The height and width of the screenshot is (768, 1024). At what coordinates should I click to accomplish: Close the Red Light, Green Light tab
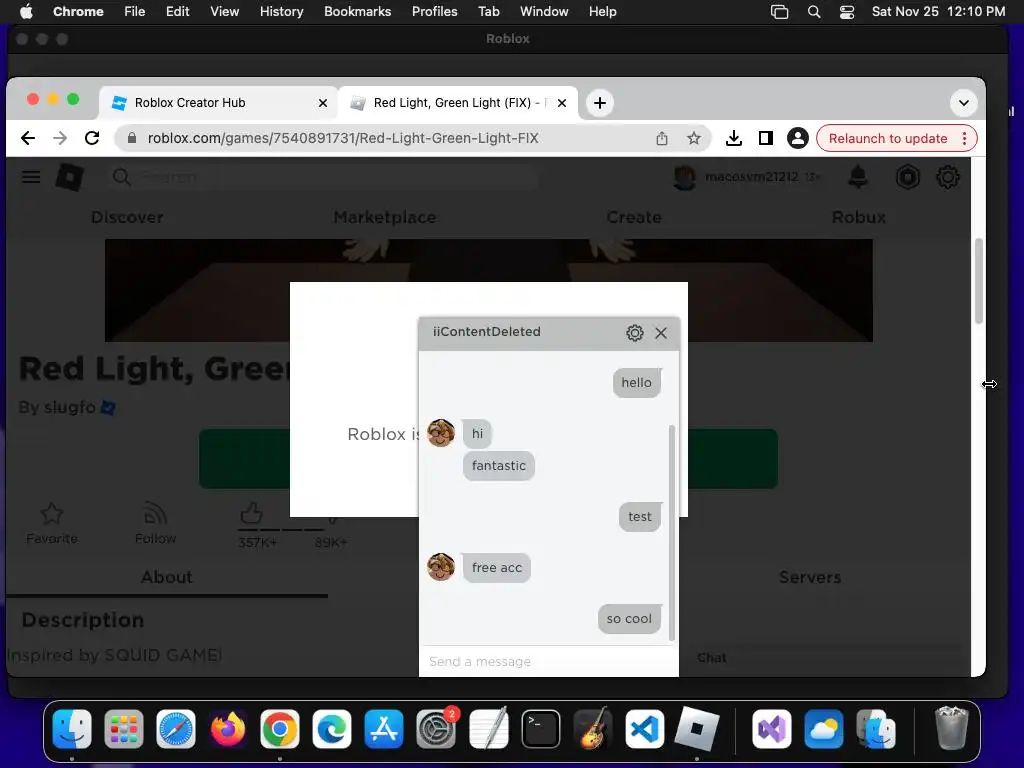pyautogui.click(x=562, y=103)
